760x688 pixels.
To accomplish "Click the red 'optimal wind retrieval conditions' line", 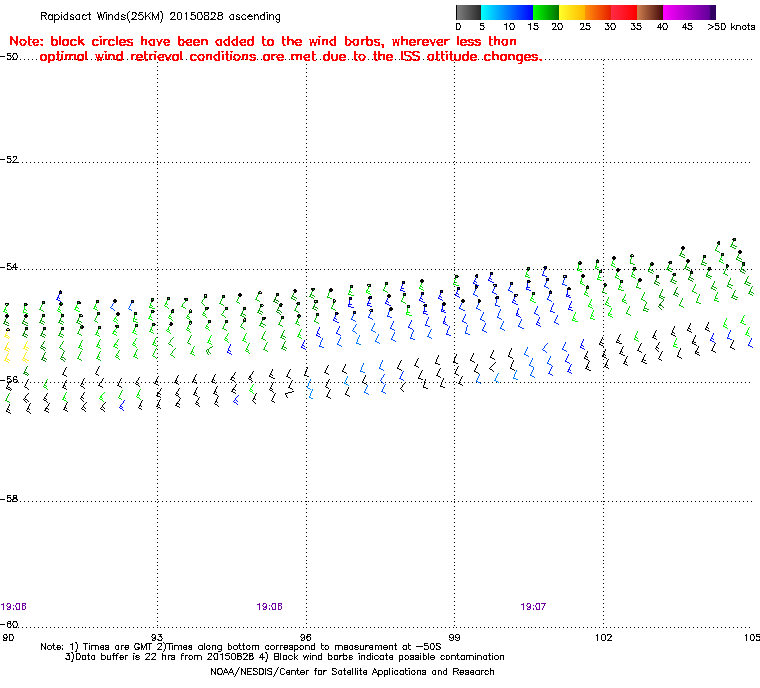I will tap(290, 57).
